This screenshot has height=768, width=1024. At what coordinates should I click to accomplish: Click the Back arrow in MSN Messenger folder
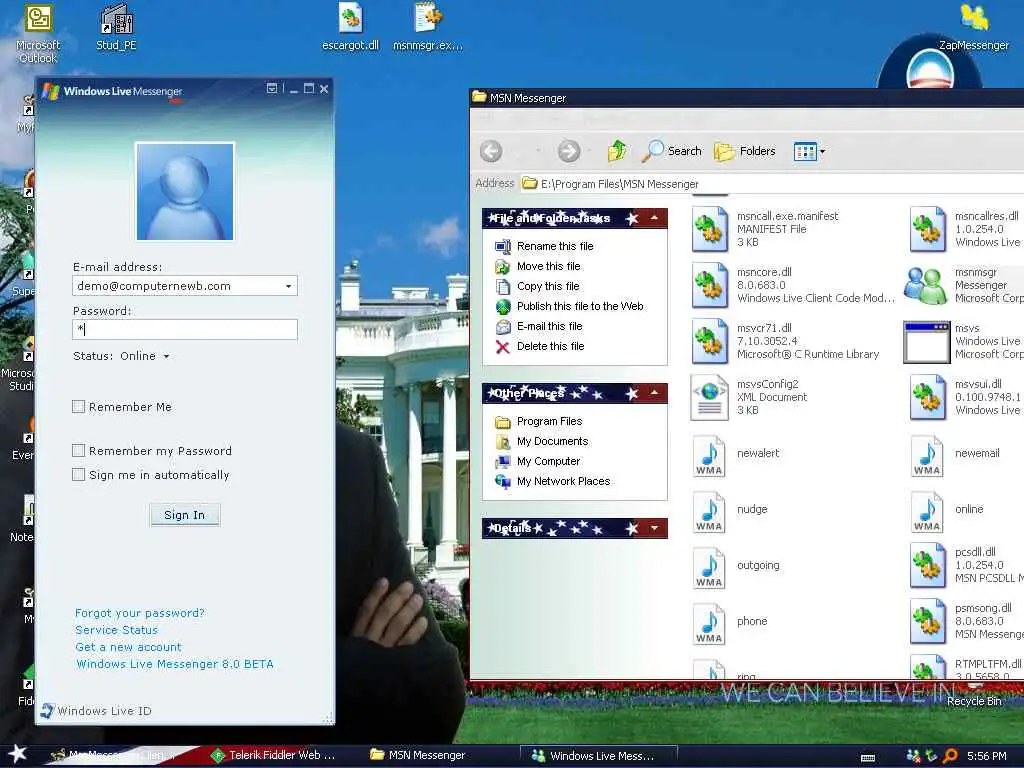coord(491,152)
